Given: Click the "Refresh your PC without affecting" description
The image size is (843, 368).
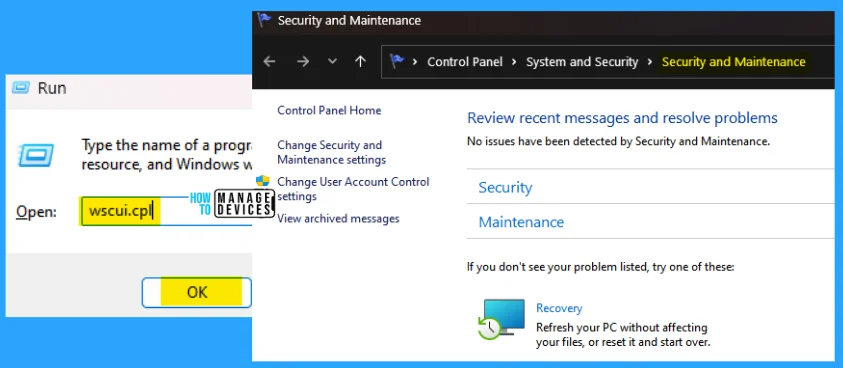Looking at the screenshot, I should (623, 335).
